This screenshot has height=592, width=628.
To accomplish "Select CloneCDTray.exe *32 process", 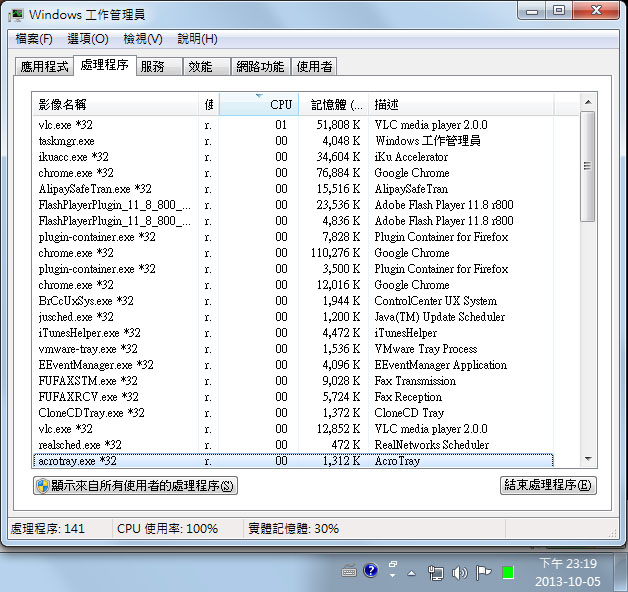I will (293, 413).
